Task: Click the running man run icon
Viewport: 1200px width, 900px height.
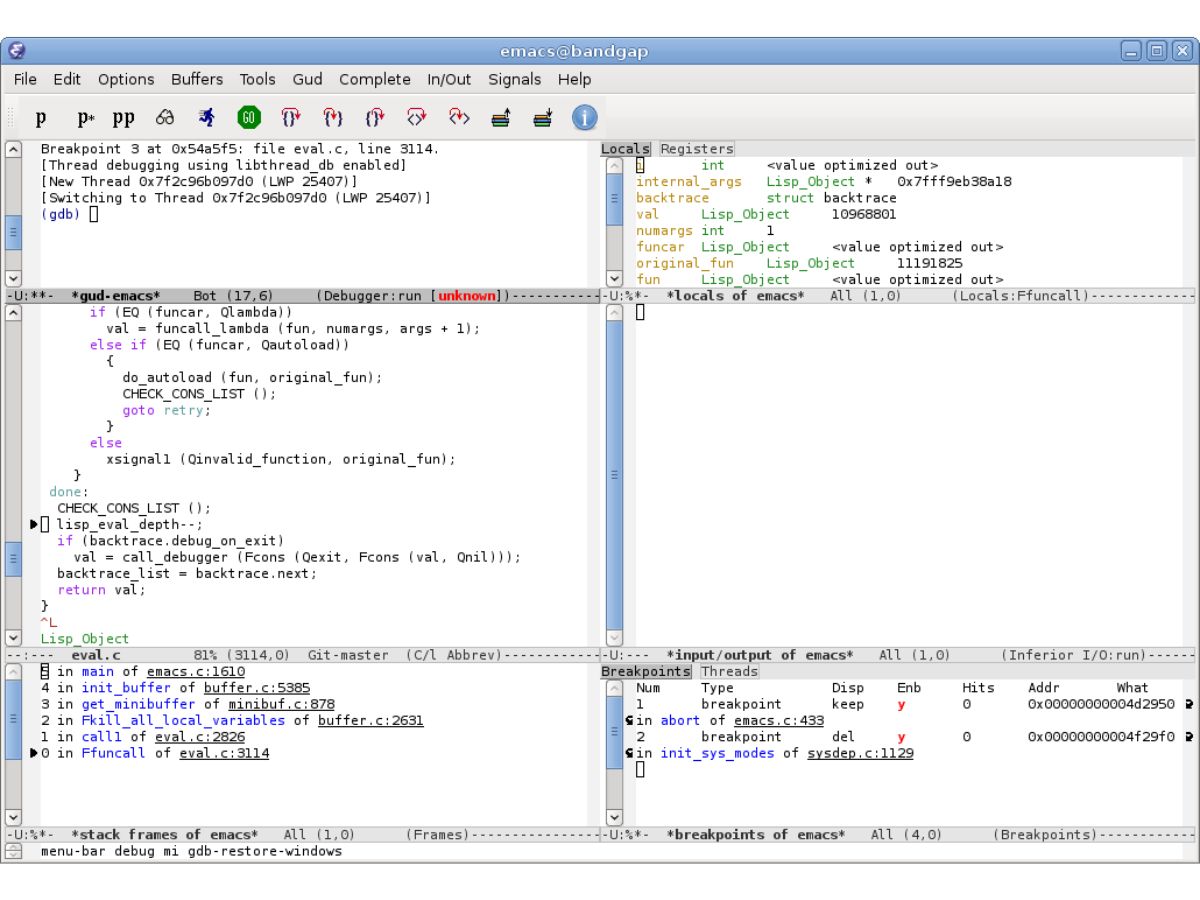Action: tap(207, 118)
